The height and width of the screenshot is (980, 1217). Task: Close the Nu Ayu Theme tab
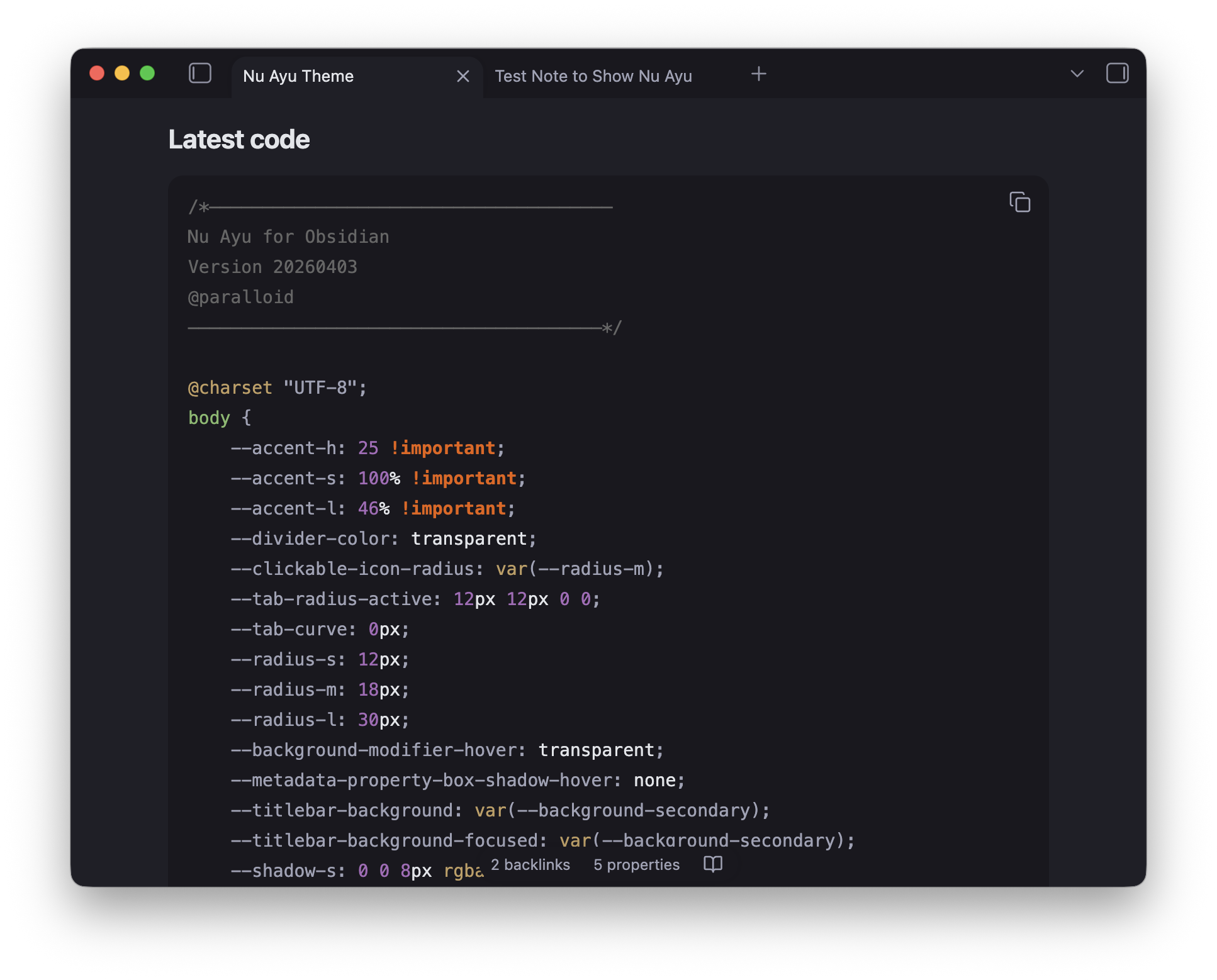tap(463, 76)
